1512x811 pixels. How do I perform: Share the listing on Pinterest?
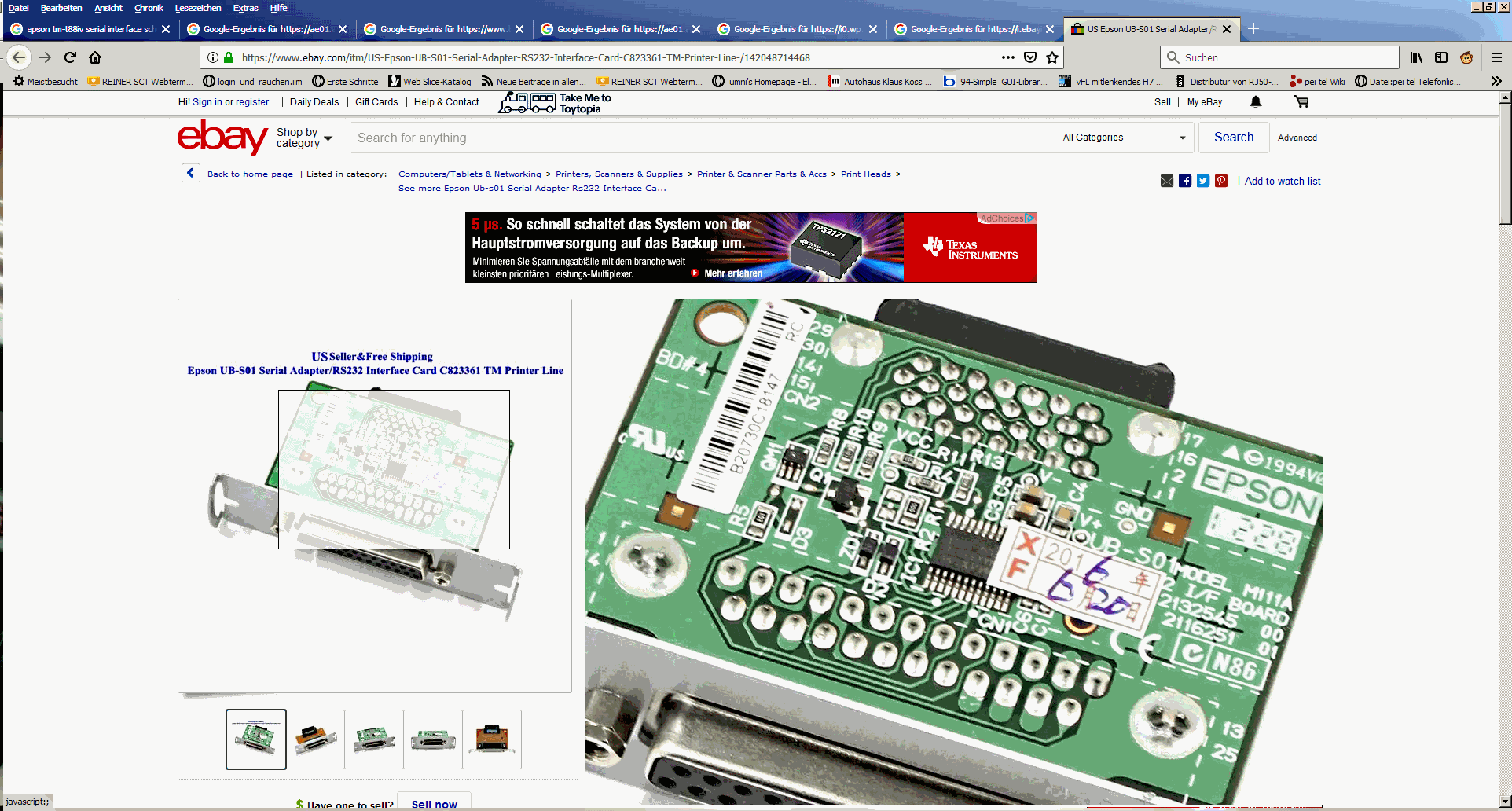[1221, 182]
